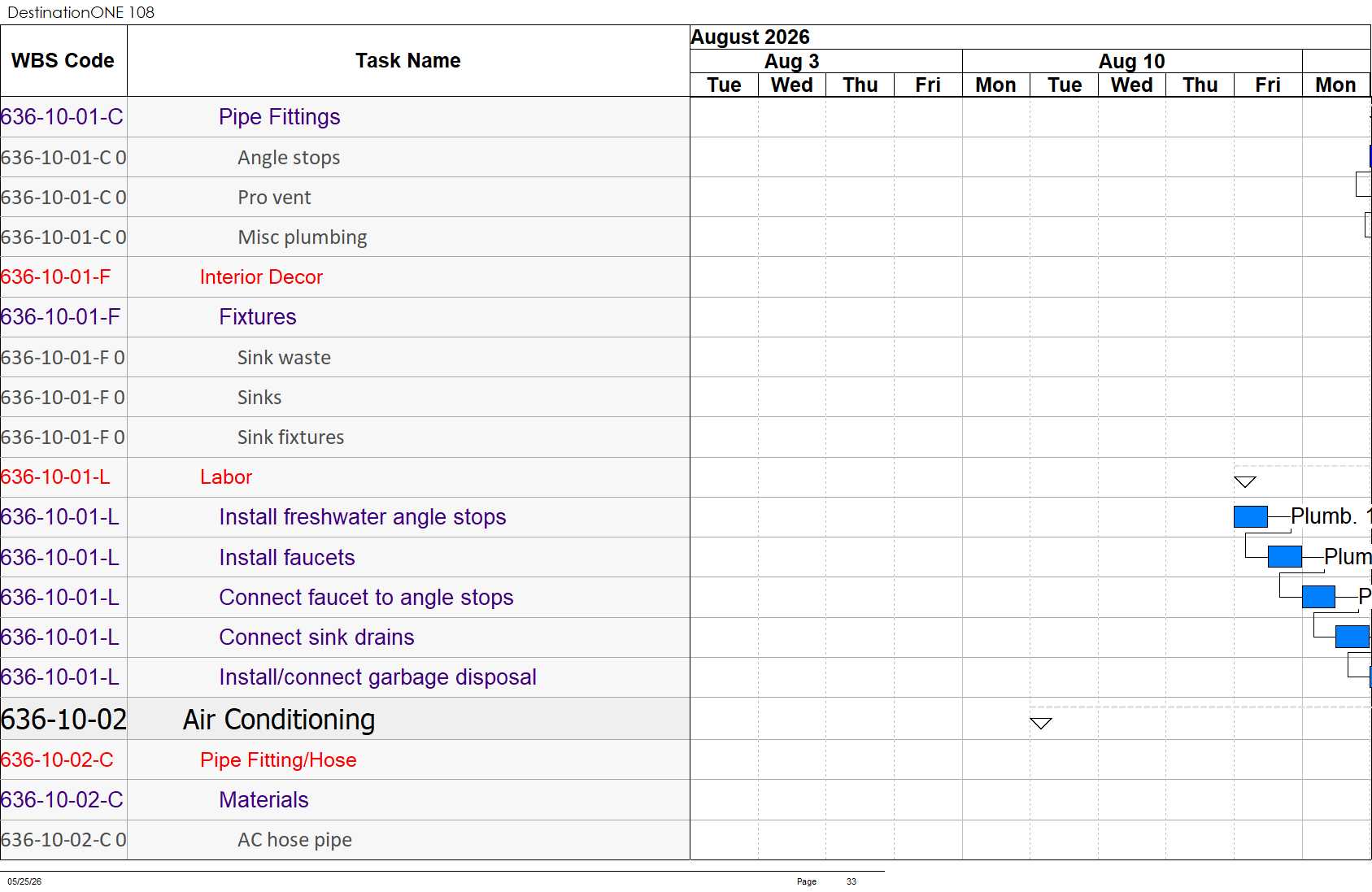The image size is (1372, 892).
Task: Select the Install freshwater angle stops Gantt bar
Action: [x=1250, y=516]
